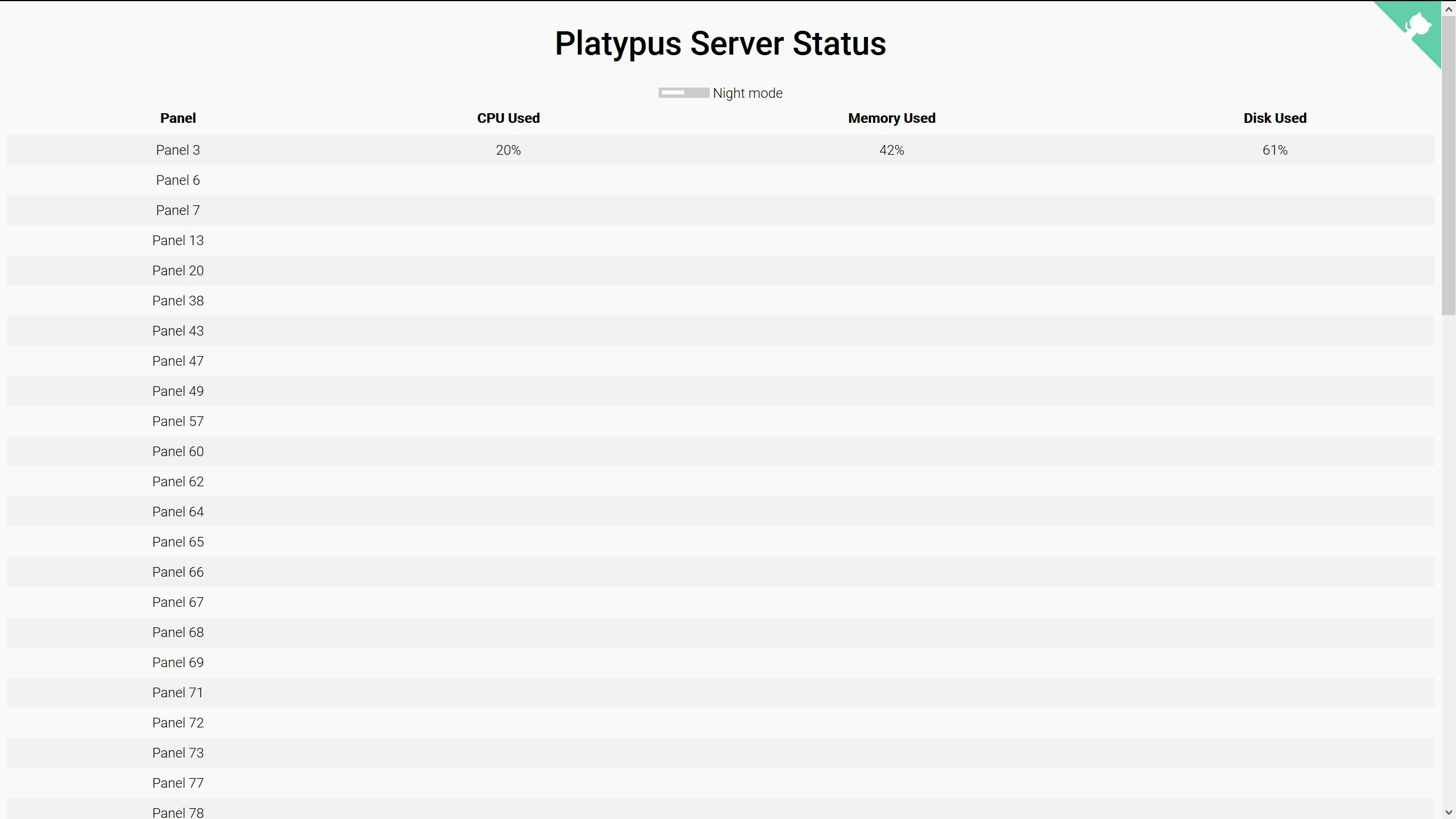Select the Panel 13 row
This screenshot has width=1456, height=819.
tap(178, 241)
